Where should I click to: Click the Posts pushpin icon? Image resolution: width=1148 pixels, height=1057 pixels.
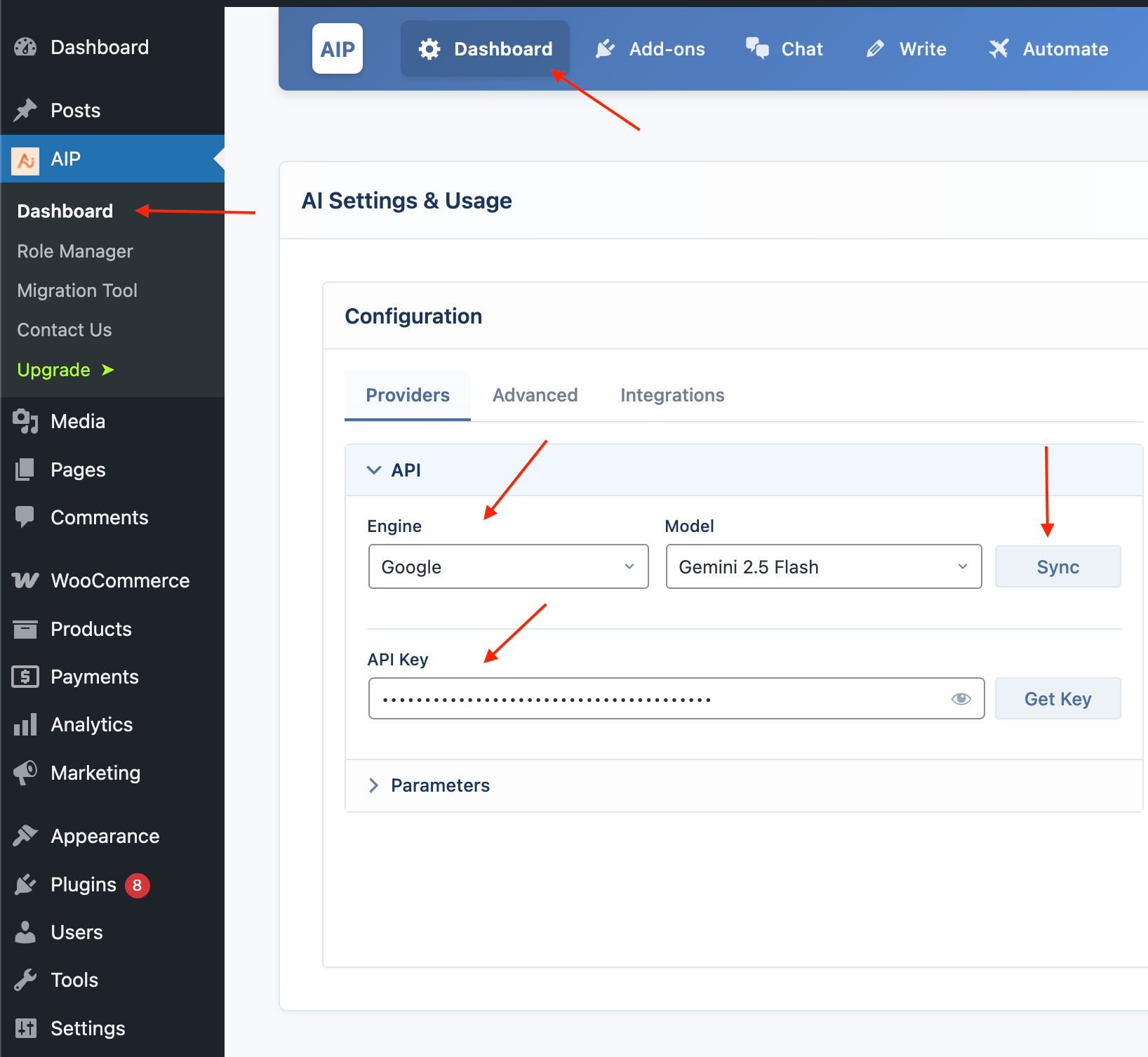[25, 110]
